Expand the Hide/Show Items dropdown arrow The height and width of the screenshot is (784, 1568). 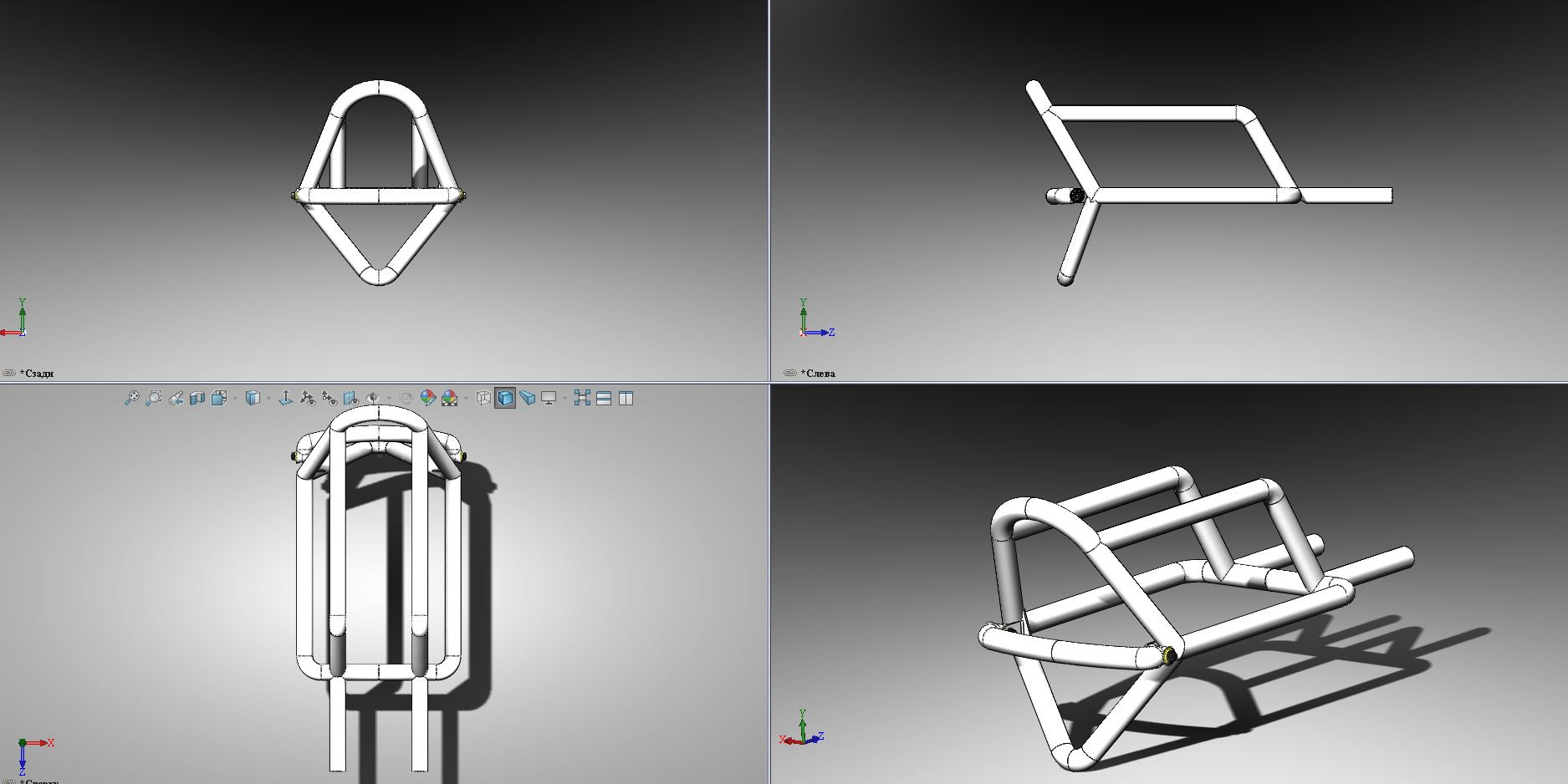coord(389,398)
